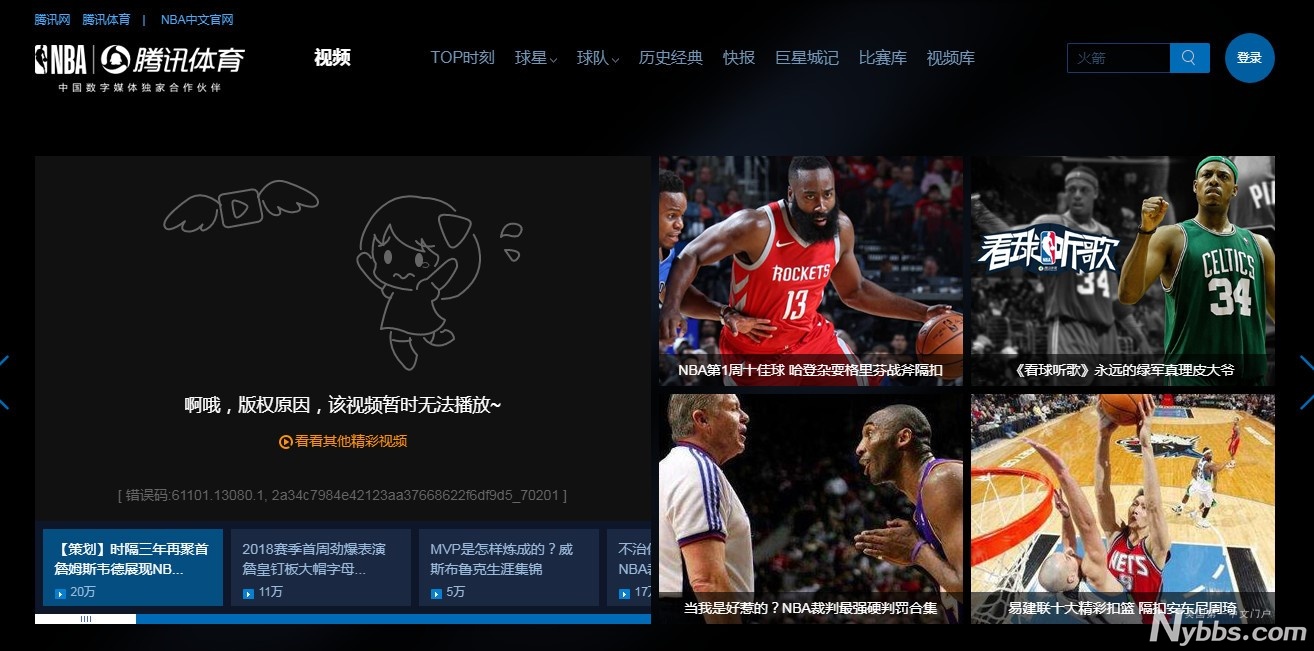This screenshot has height=651, width=1314.
Task: Expand the 球星 dropdown menu
Action: pos(536,58)
